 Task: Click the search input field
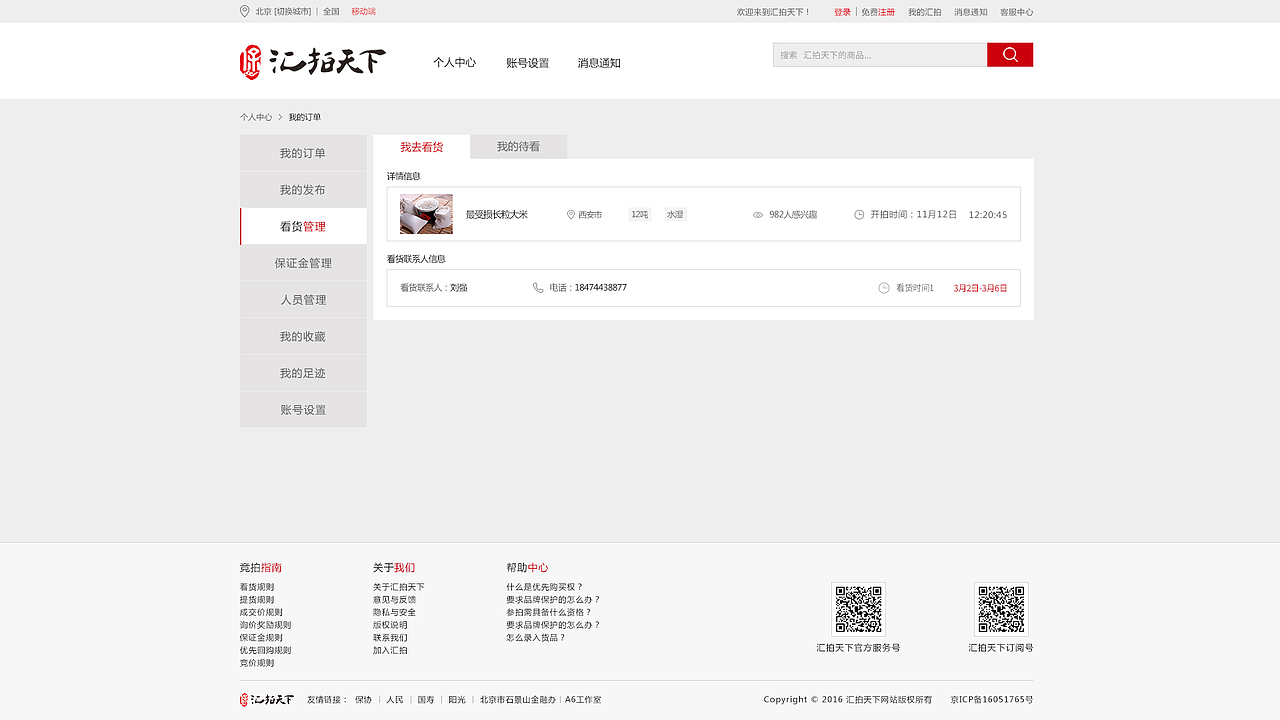(x=880, y=54)
